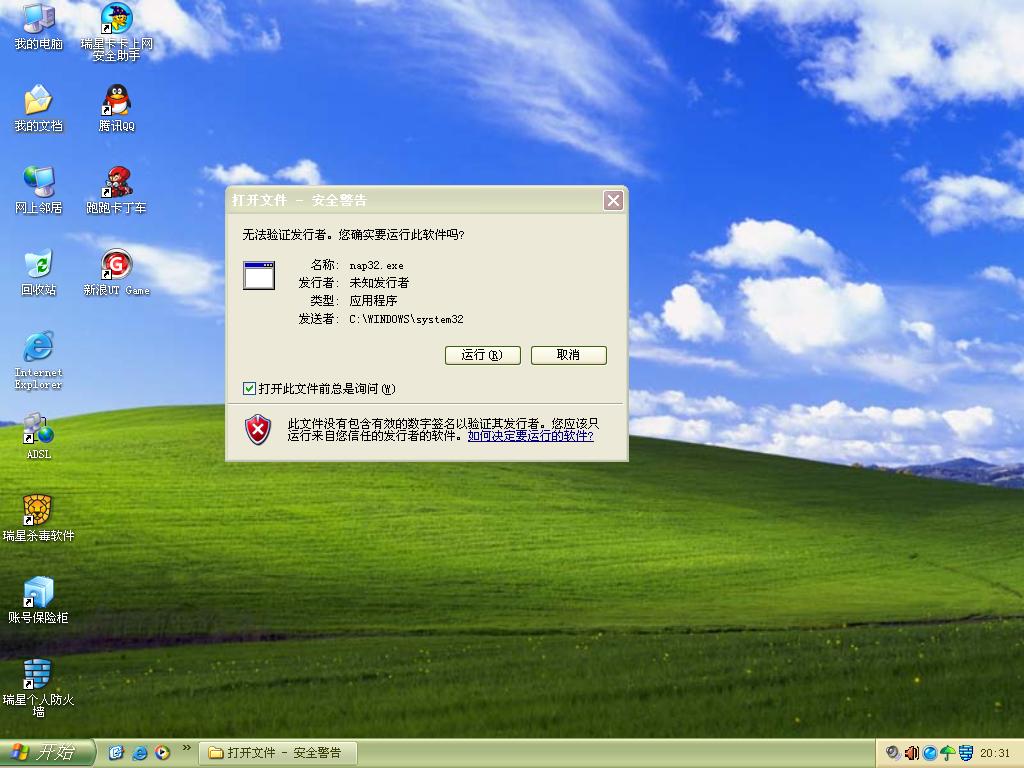Click the application file icon in dialog
Screen dimensions: 1024x768
click(x=259, y=275)
